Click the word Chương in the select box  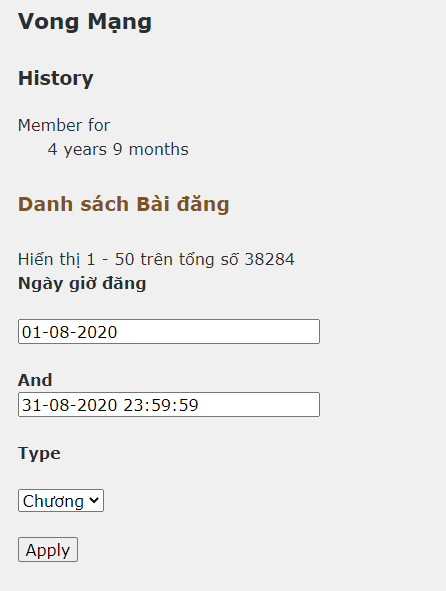click(53, 501)
